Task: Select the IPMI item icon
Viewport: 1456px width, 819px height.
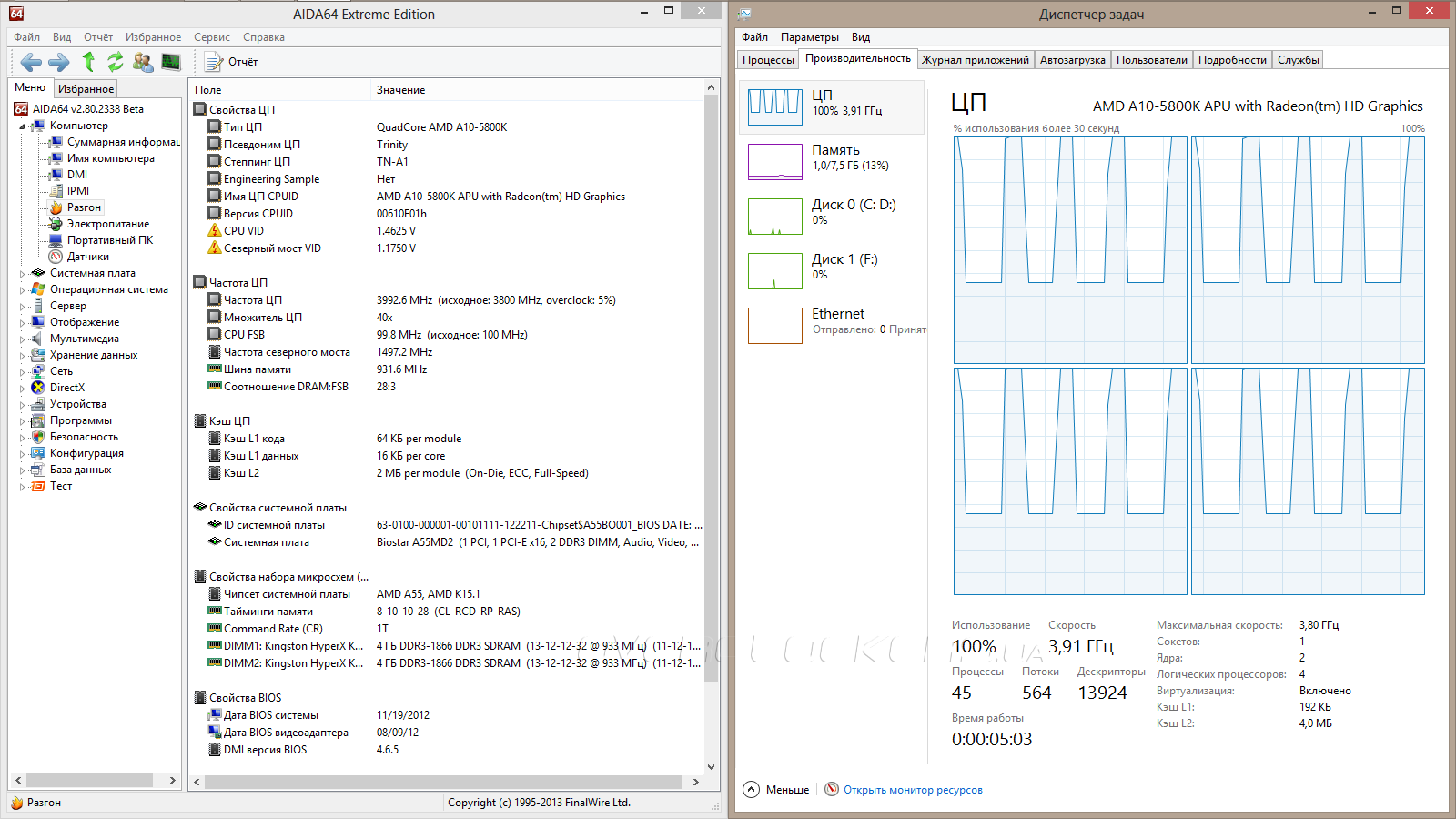Action: tap(56, 191)
